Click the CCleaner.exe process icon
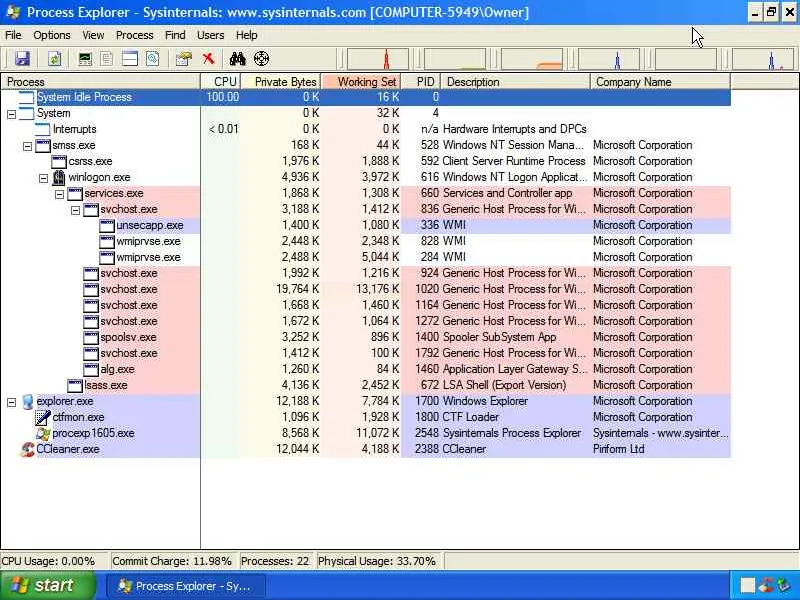Viewport: 800px width, 600px height. [x=27, y=449]
